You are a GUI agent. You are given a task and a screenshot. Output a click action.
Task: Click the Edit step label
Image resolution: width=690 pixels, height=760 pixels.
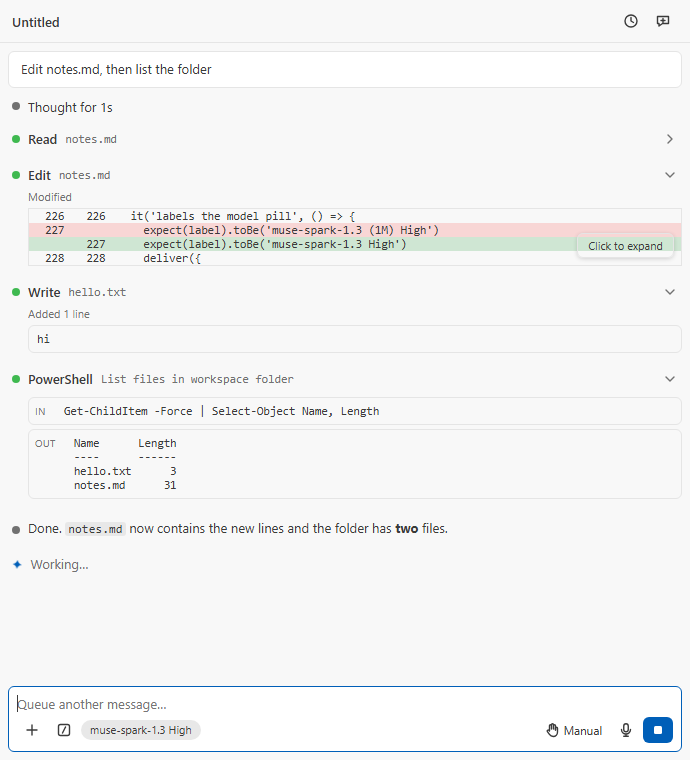(x=39, y=175)
